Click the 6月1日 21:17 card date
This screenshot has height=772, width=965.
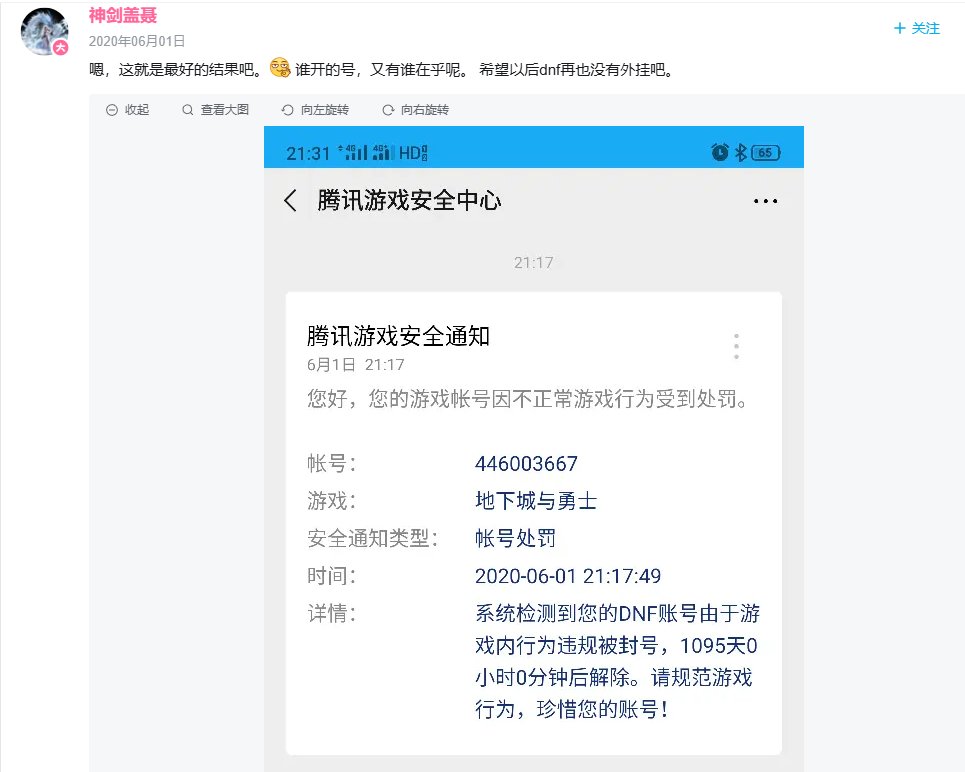tap(356, 364)
